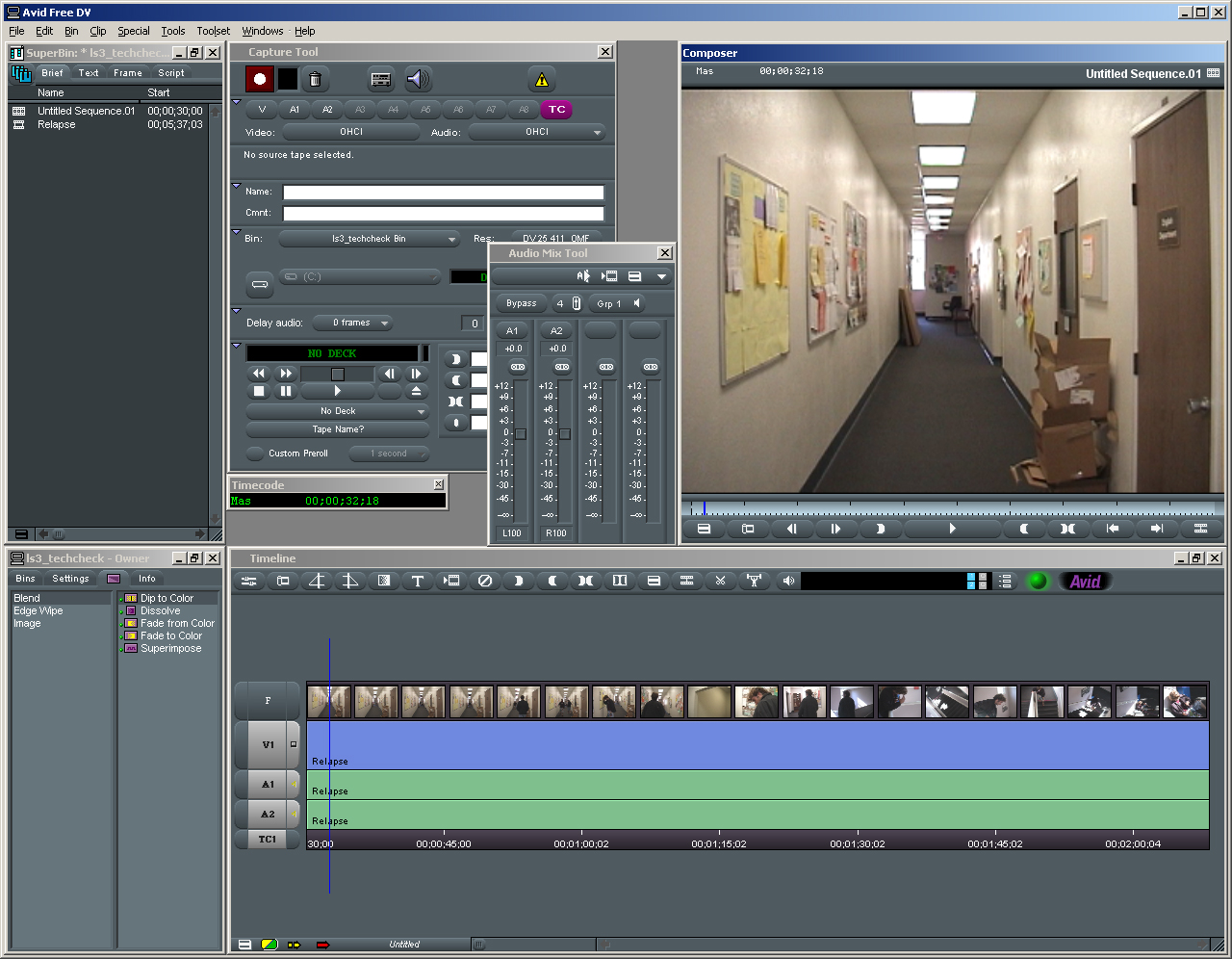This screenshot has height=959, width=1232.
Task: Click the warning triangle icon in Capture Tool
Action: [541, 80]
